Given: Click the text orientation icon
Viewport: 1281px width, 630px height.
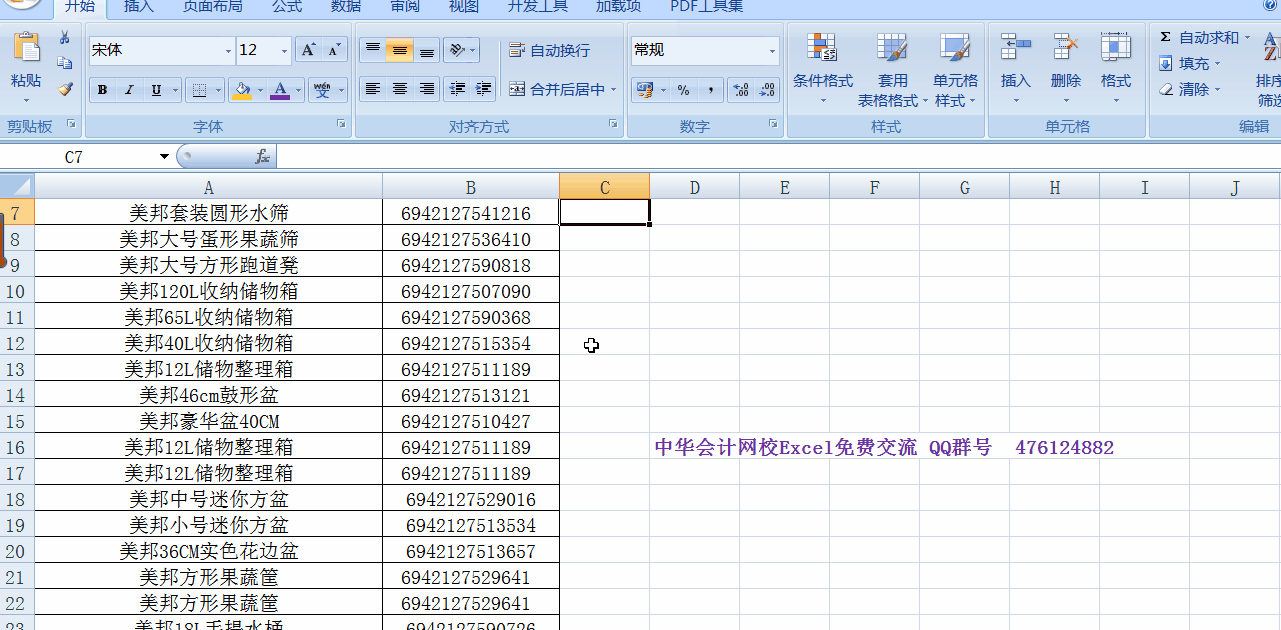Looking at the screenshot, I should click(x=456, y=49).
